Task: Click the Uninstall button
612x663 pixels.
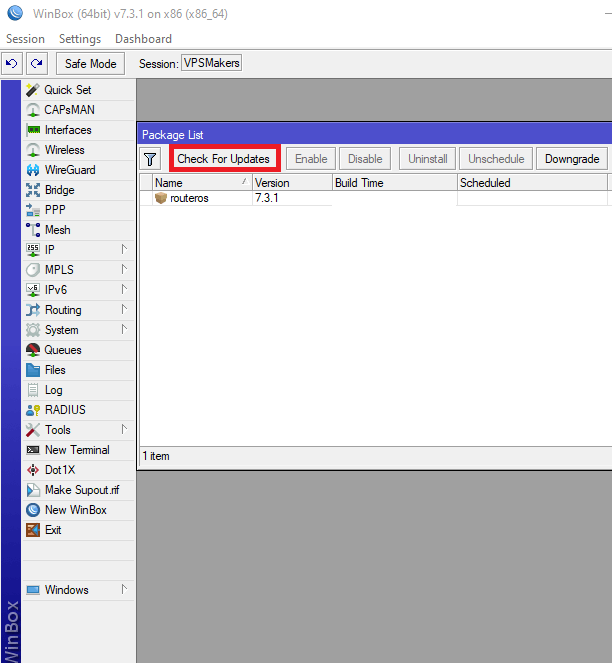Action: coord(428,159)
